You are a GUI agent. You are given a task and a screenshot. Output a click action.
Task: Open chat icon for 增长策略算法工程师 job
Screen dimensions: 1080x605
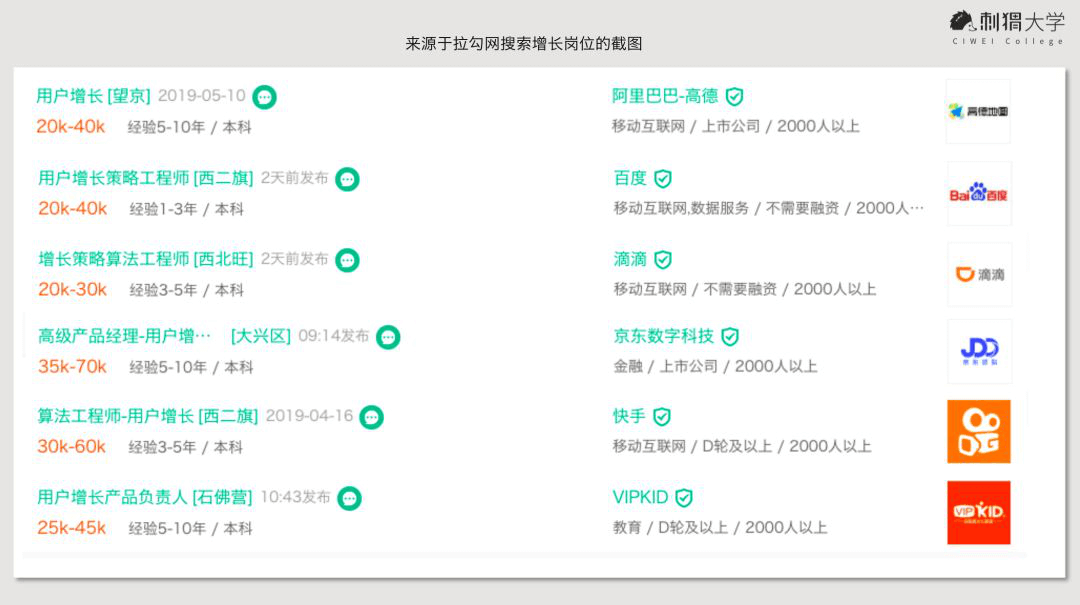[x=347, y=260]
